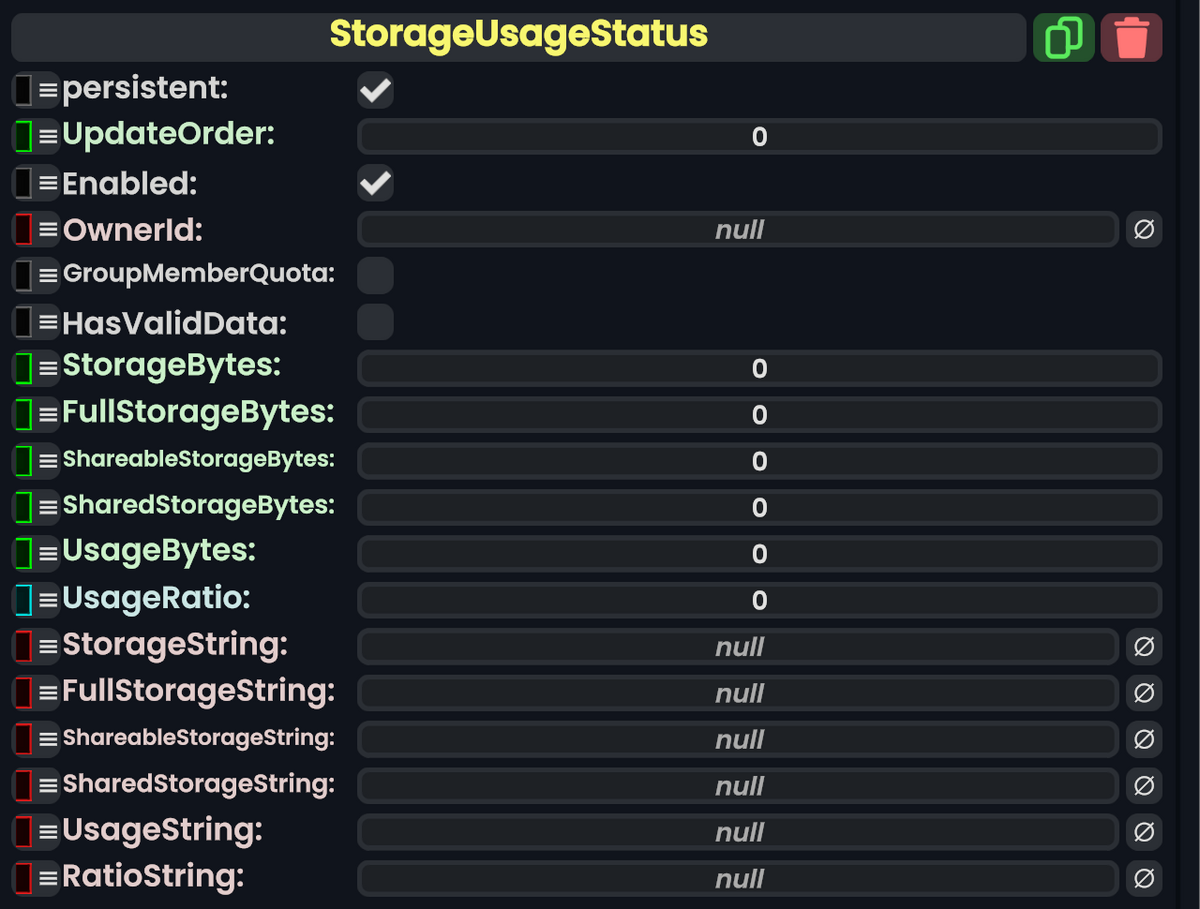Click the StorageUsageStatus title header
Viewport: 1200px width, 909px height.
[x=517, y=36]
